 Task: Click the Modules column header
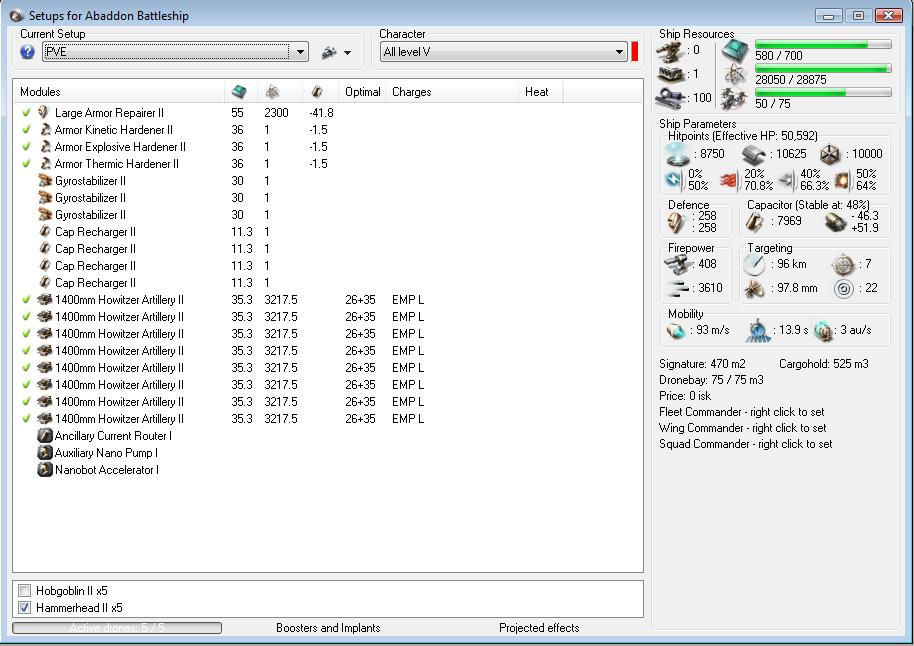[x=118, y=92]
